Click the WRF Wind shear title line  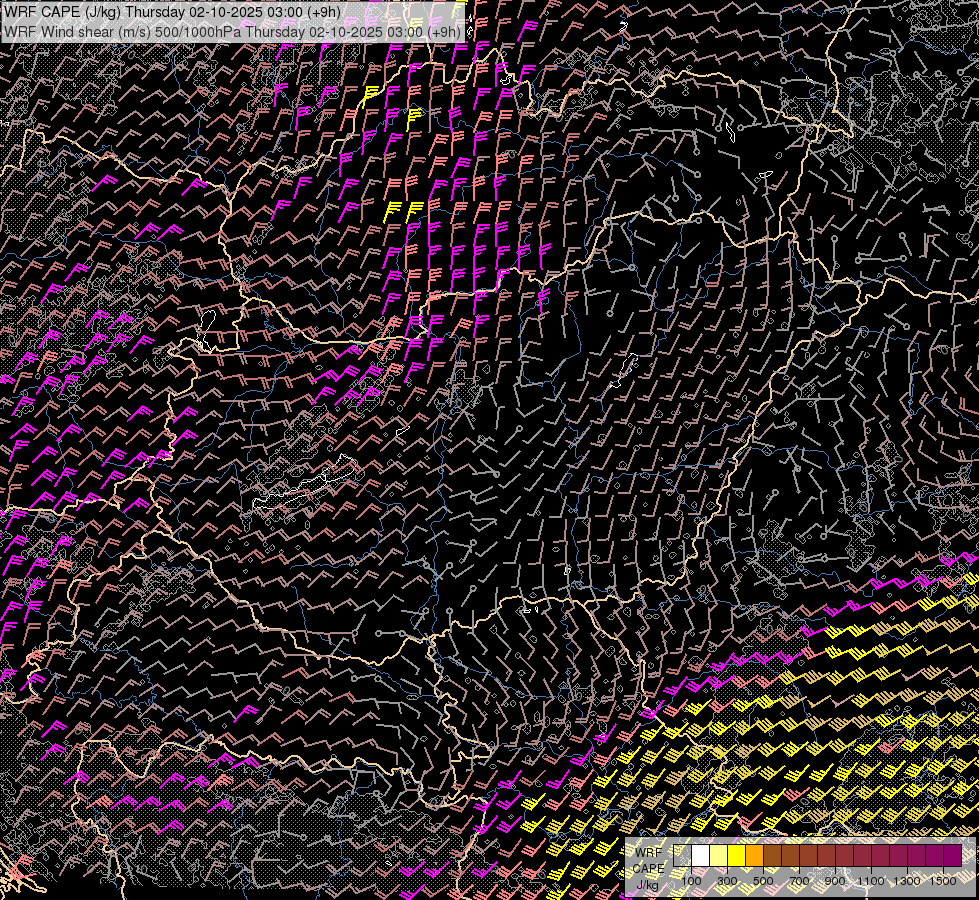[x=232, y=31]
